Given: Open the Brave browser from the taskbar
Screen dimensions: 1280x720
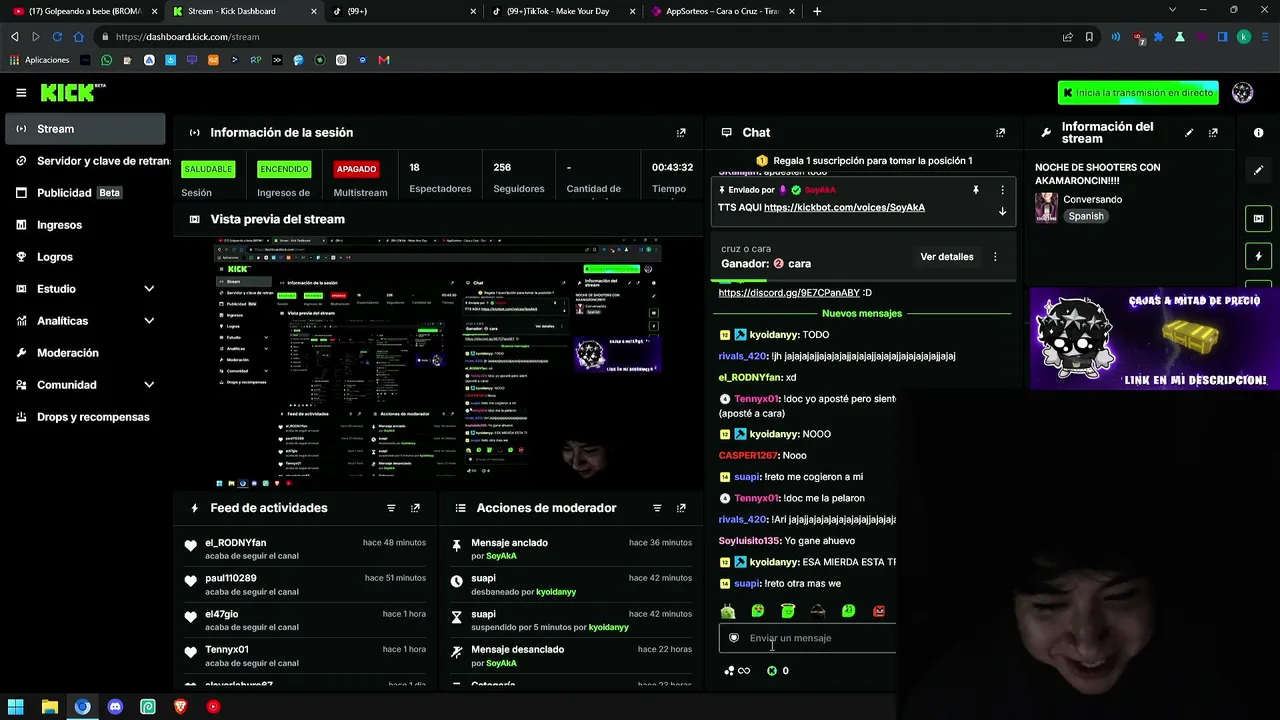Looking at the screenshot, I should click(x=181, y=707).
